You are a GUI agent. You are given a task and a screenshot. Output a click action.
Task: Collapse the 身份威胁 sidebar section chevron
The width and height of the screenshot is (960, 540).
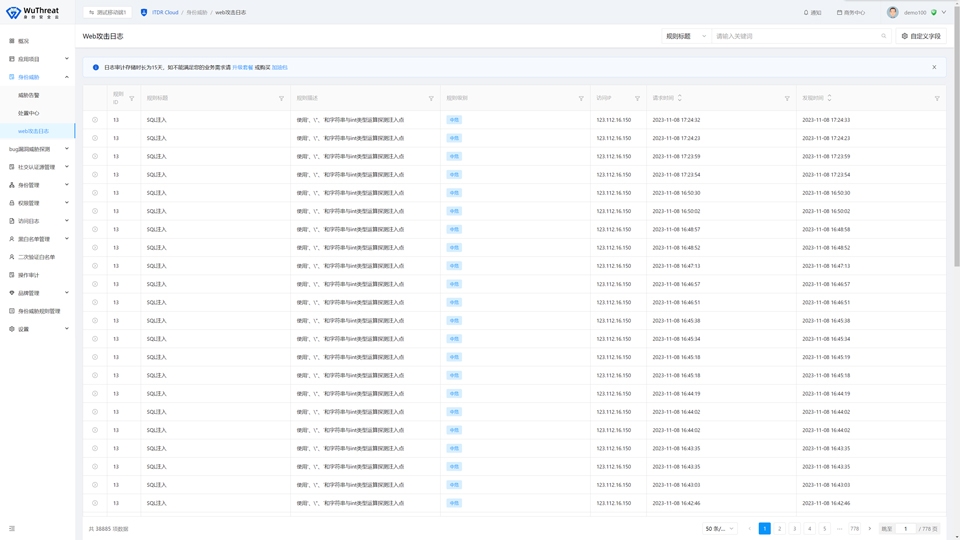[x=67, y=77]
